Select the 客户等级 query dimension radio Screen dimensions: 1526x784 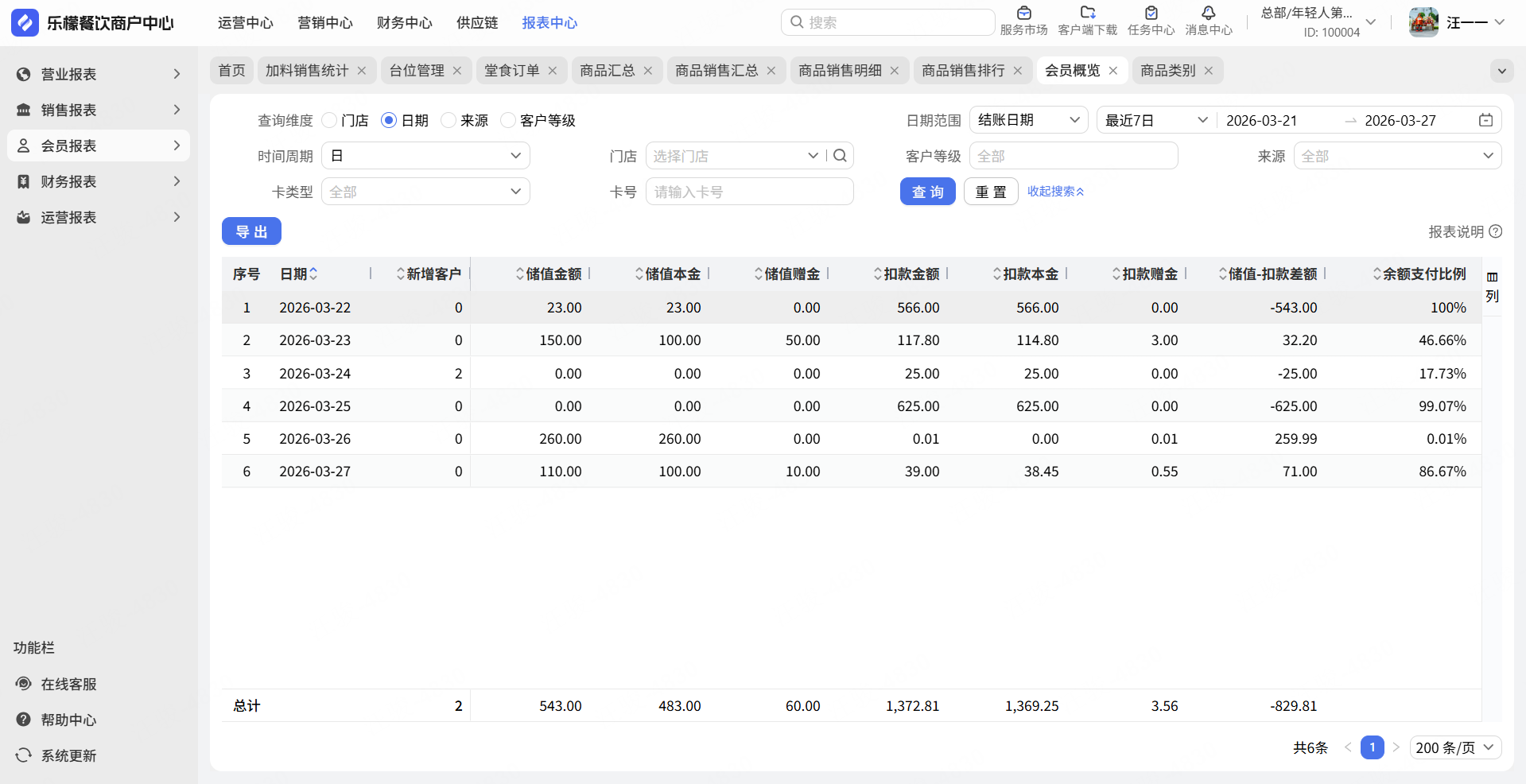[508, 120]
